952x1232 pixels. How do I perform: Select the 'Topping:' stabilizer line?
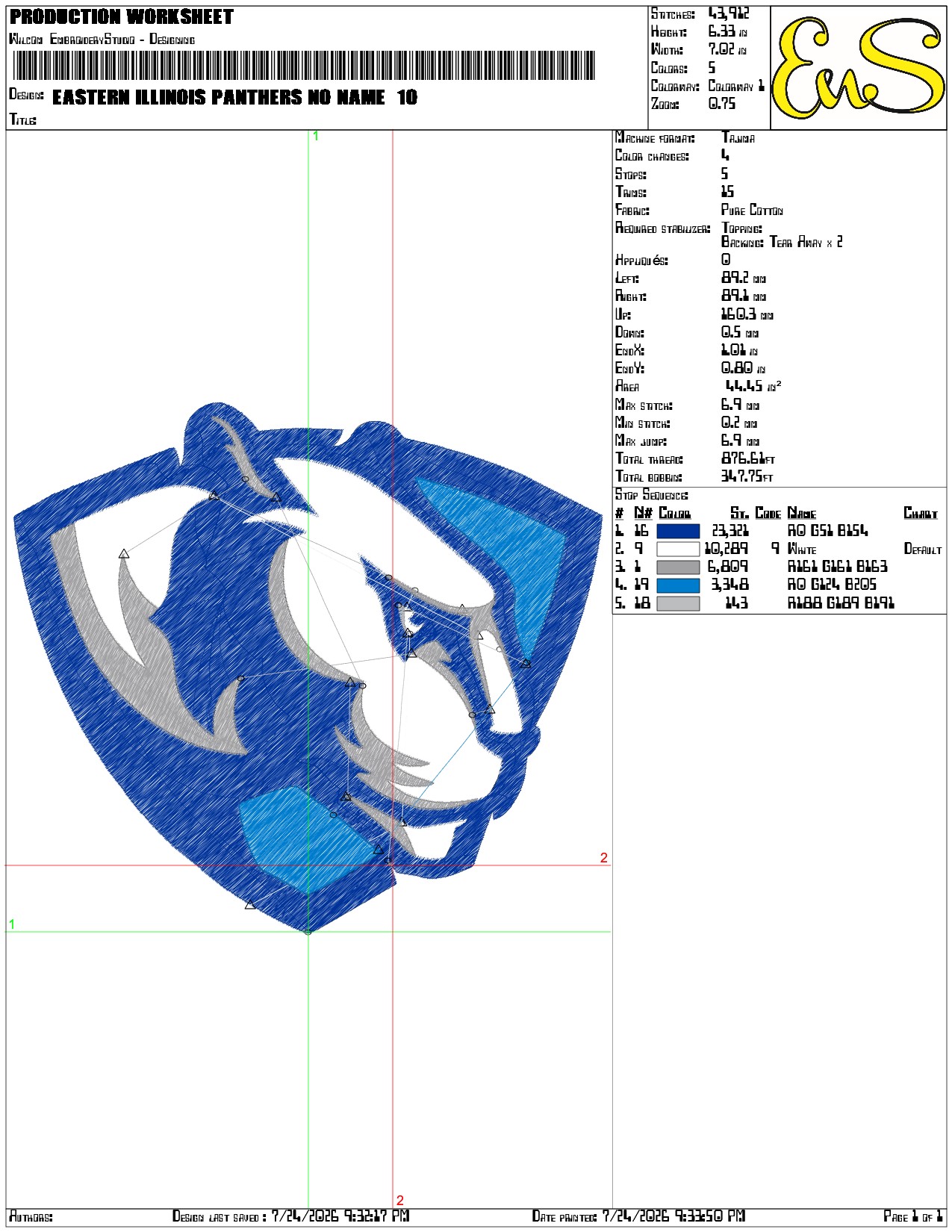(x=741, y=228)
